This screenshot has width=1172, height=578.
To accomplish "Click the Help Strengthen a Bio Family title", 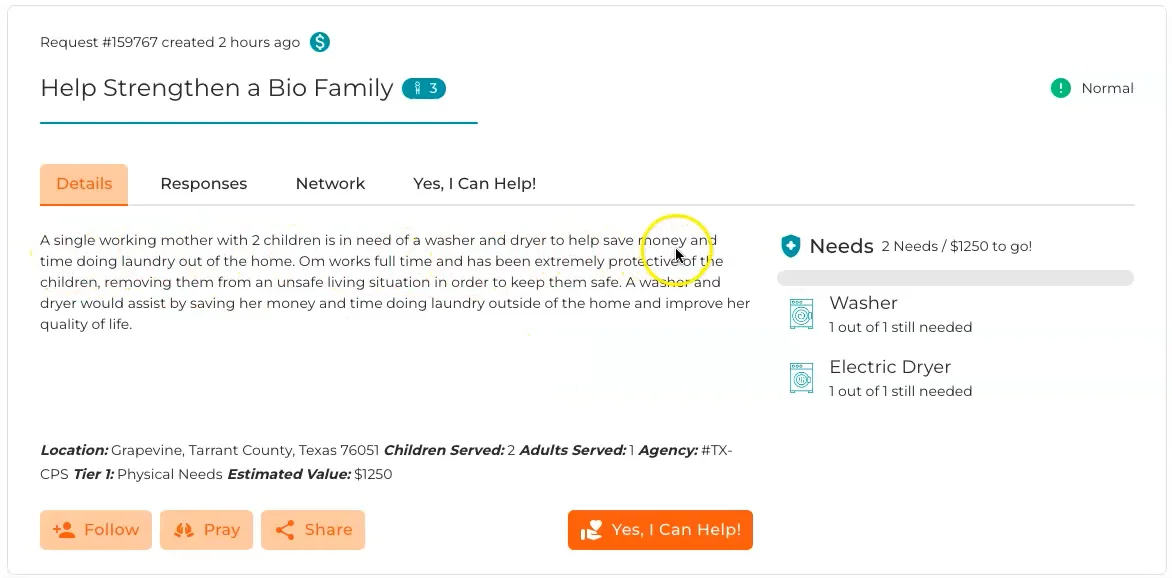I will pyautogui.click(x=217, y=88).
